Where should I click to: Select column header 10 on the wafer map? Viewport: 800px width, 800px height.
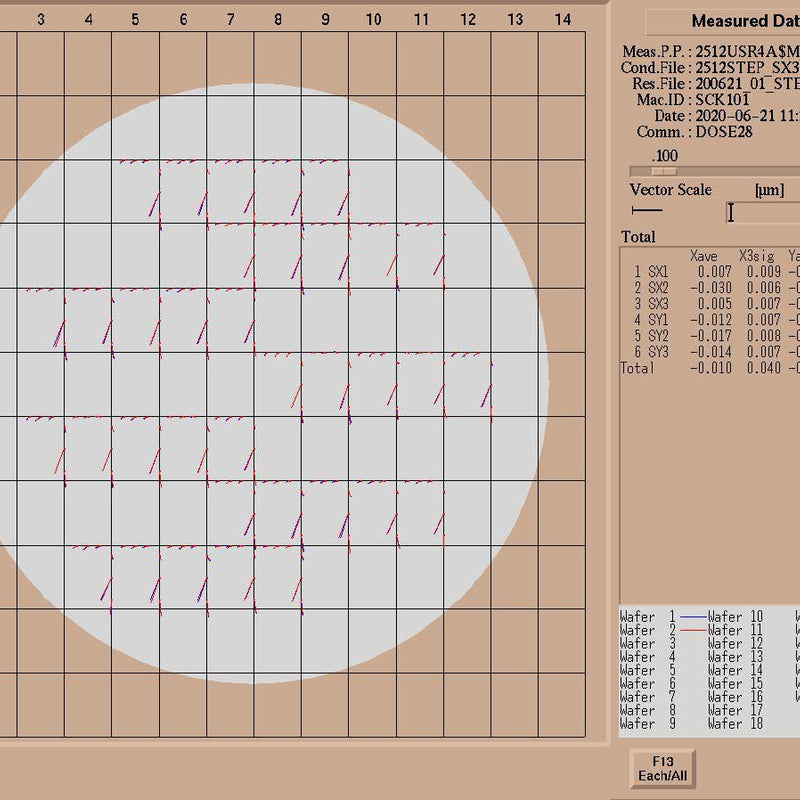(x=373, y=19)
